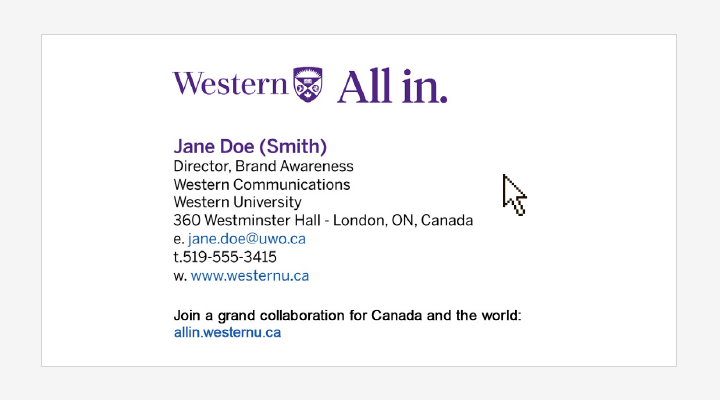Image resolution: width=720 pixels, height=400 pixels.
Task: Open the www.westernu.ca website link
Action: click(250, 275)
